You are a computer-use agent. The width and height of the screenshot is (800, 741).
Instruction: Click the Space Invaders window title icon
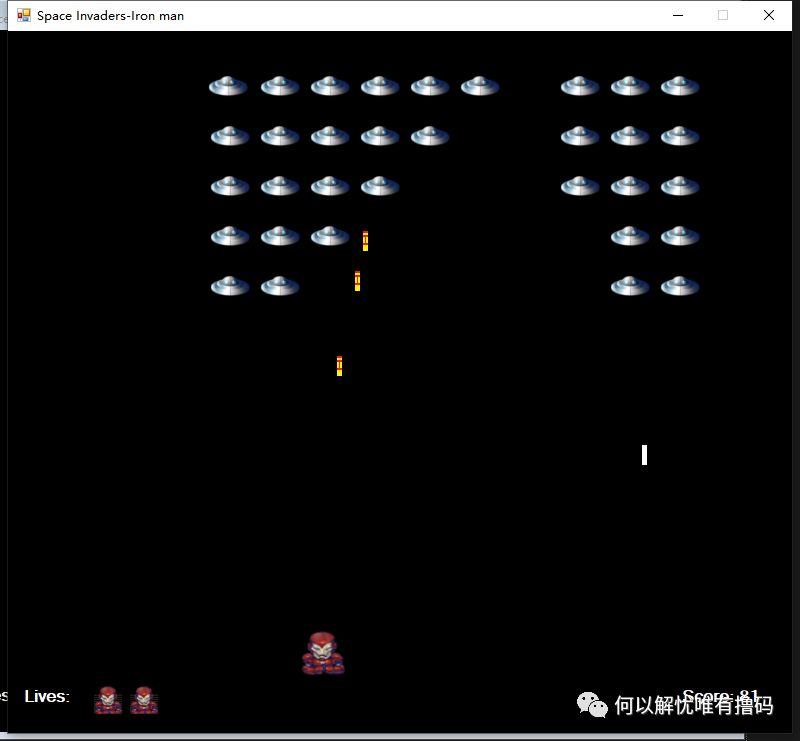(23, 15)
